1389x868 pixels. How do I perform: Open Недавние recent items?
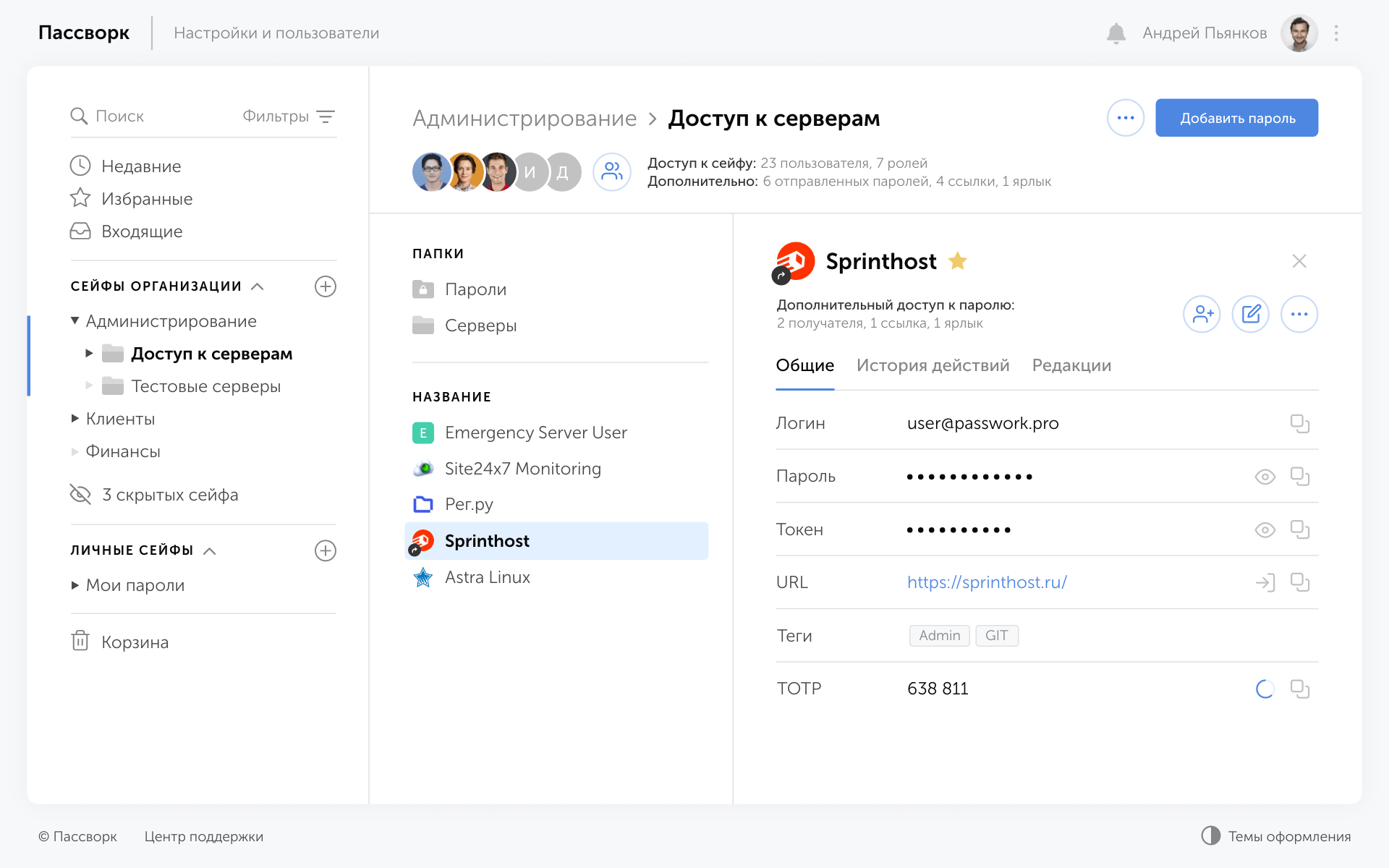(x=126, y=166)
